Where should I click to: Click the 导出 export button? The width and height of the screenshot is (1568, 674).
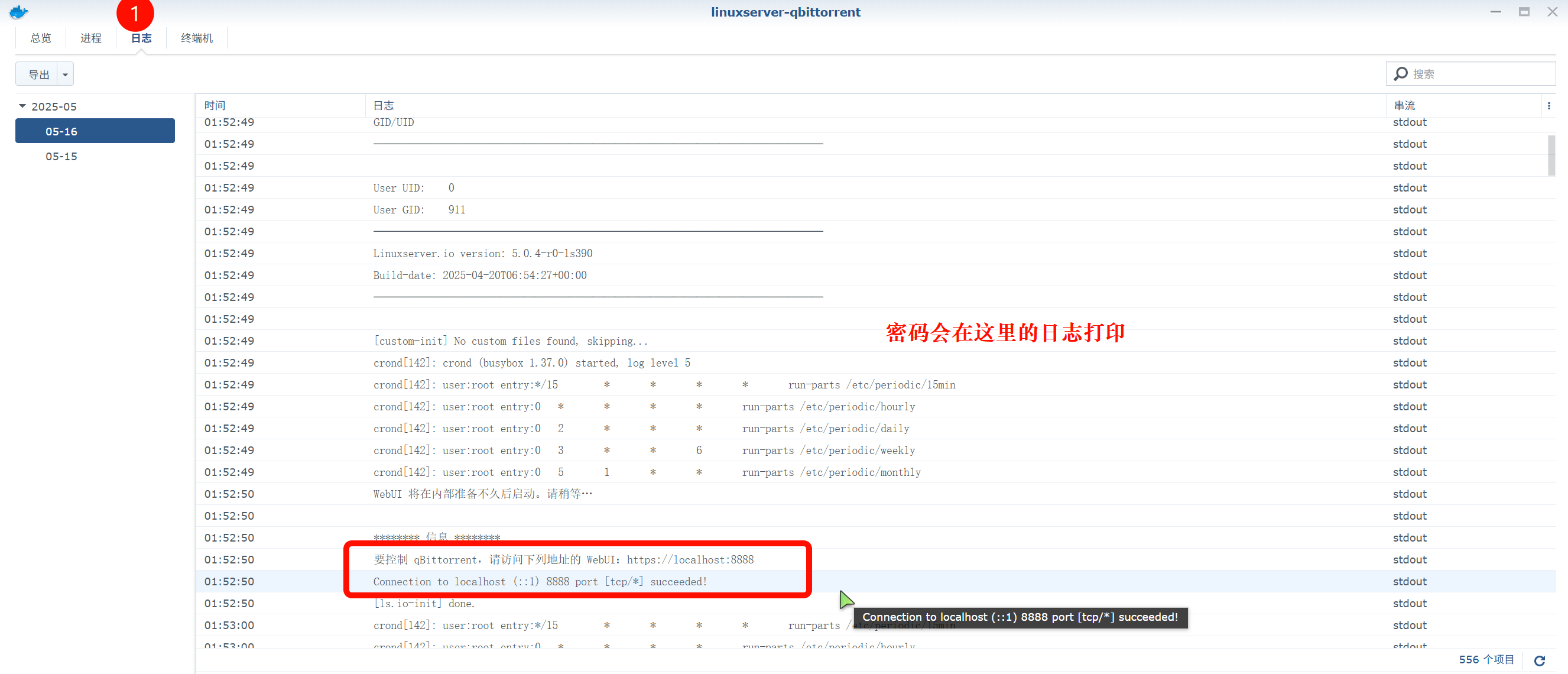(37, 74)
